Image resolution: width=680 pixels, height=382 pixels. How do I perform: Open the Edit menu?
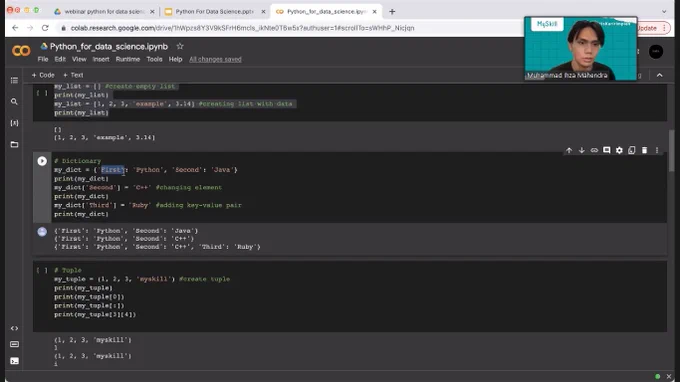pyautogui.click(x=60, y=59)
